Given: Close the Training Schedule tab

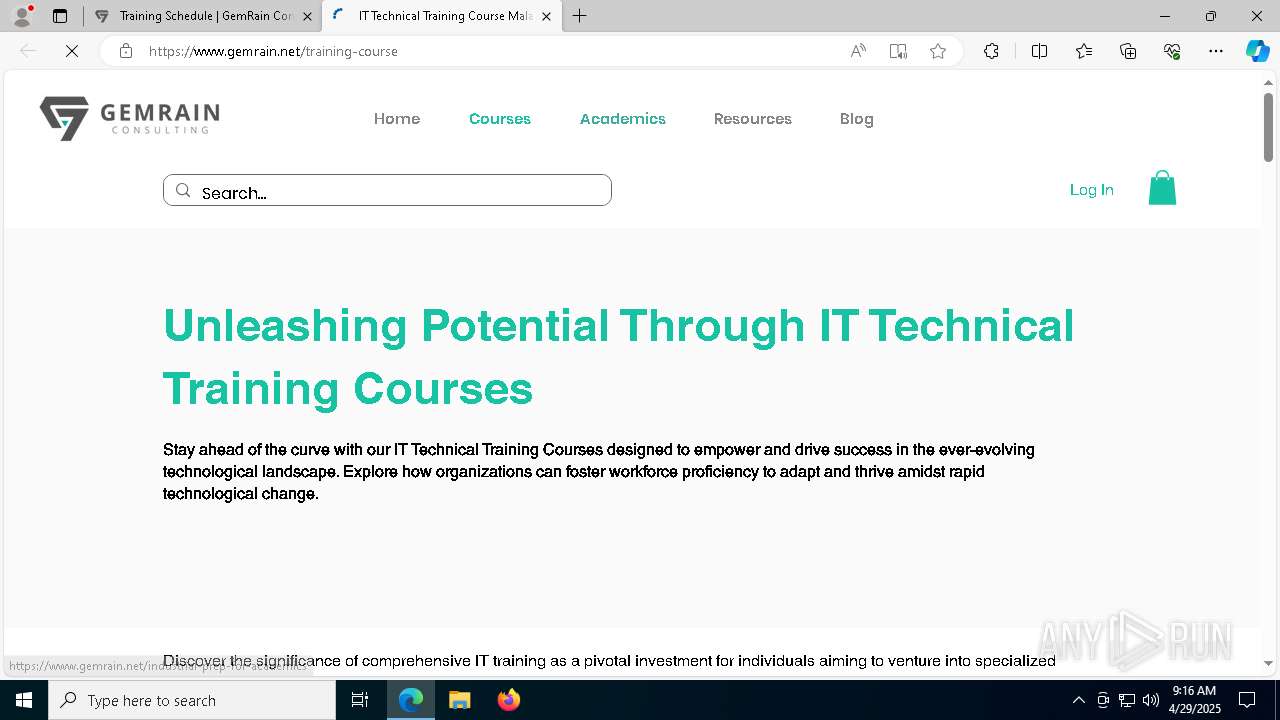Looking at the screenshot, I should point(307,16).
